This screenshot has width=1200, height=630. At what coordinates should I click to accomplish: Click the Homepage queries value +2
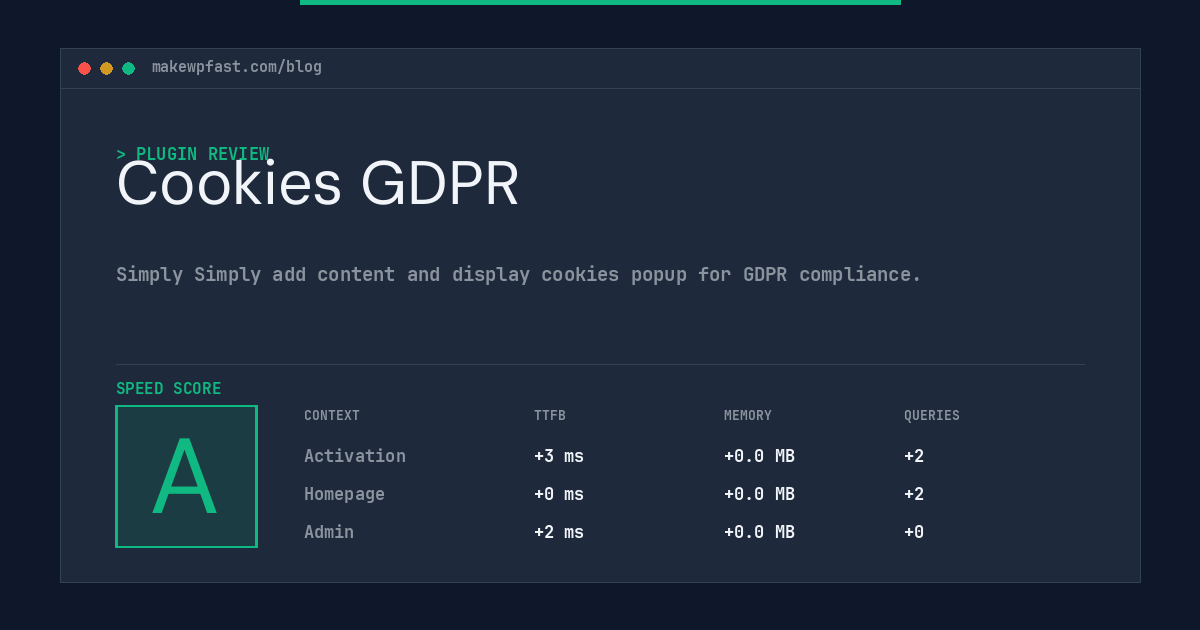tap(914, 494)
